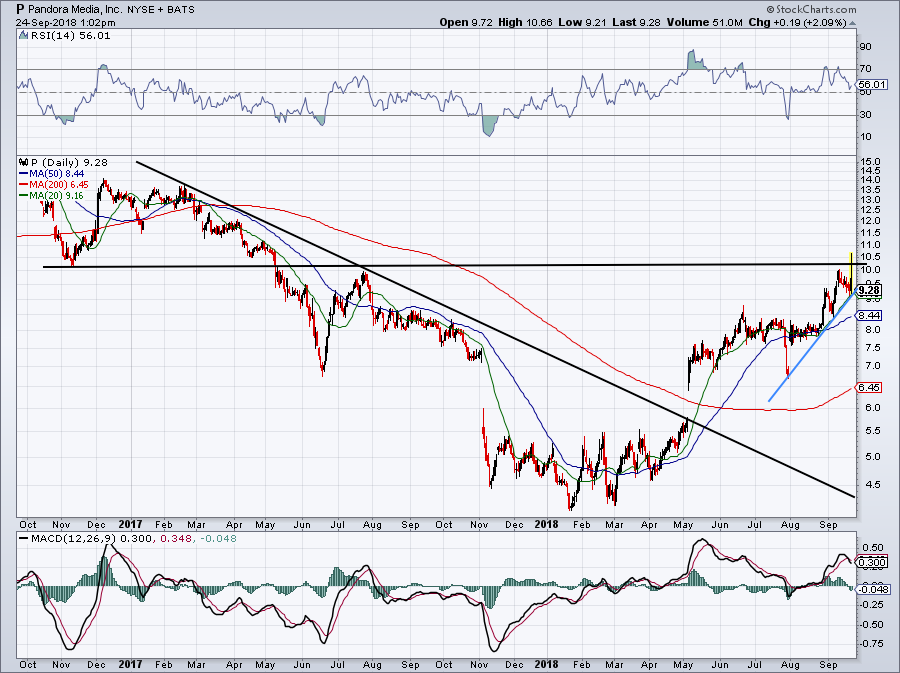This screenshot has width=900, height=673.
Task: Click the MACD(12,26,9) 0.300 legend label
Action: pos(91,539)
